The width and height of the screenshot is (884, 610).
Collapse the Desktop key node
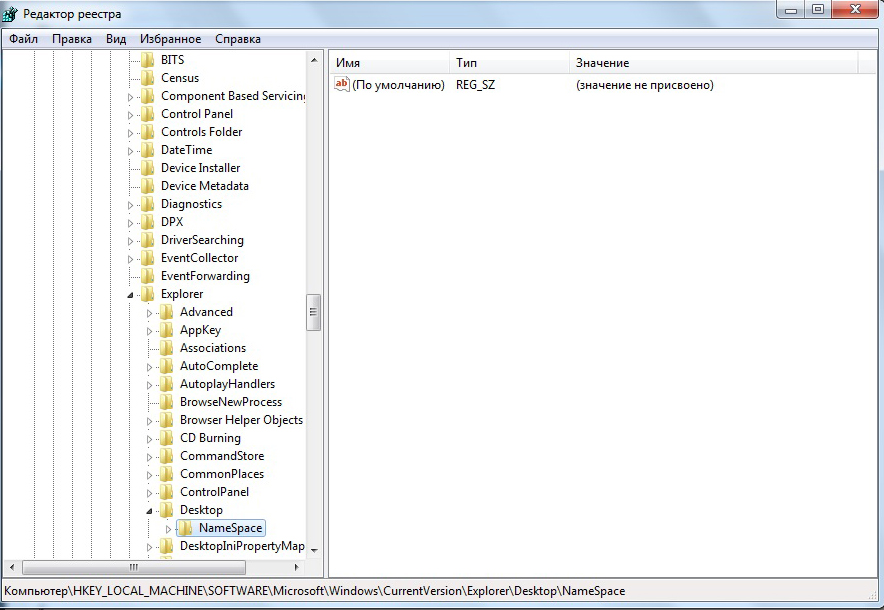tap(149, 511)
